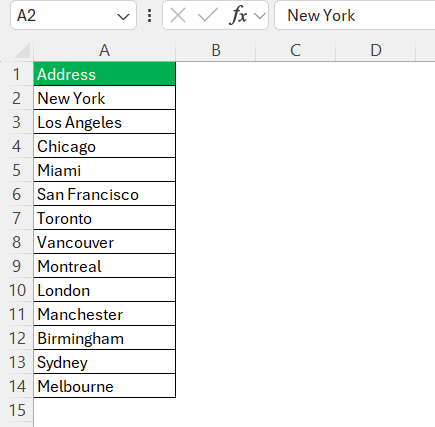Click the Name Box showing A2
The image size is (435, 427).
point(73,15)
